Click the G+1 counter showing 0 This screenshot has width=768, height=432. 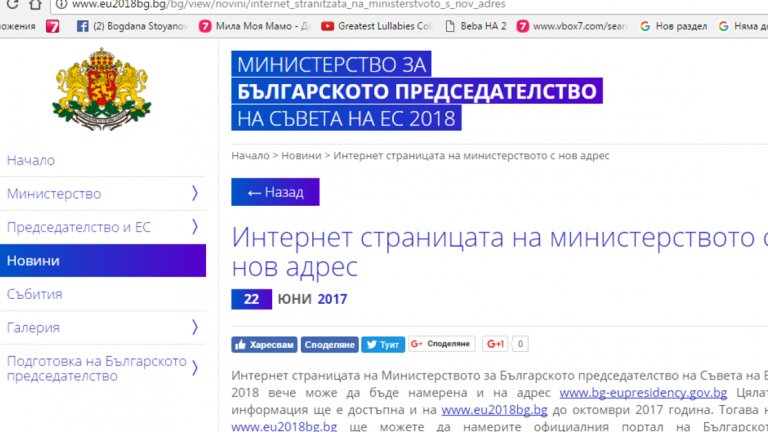(x=520, y=344)
